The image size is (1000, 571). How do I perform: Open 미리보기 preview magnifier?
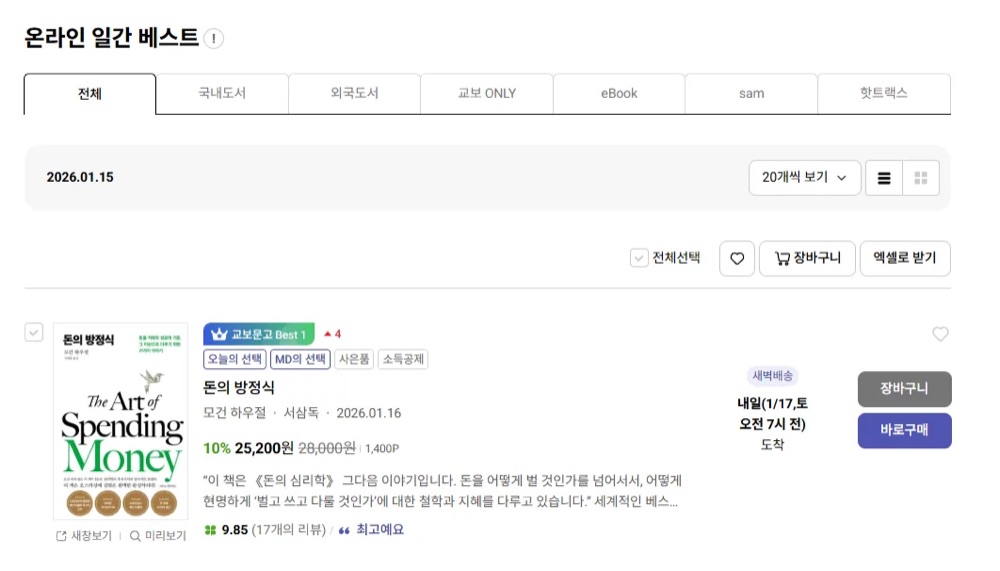[135, 536]
